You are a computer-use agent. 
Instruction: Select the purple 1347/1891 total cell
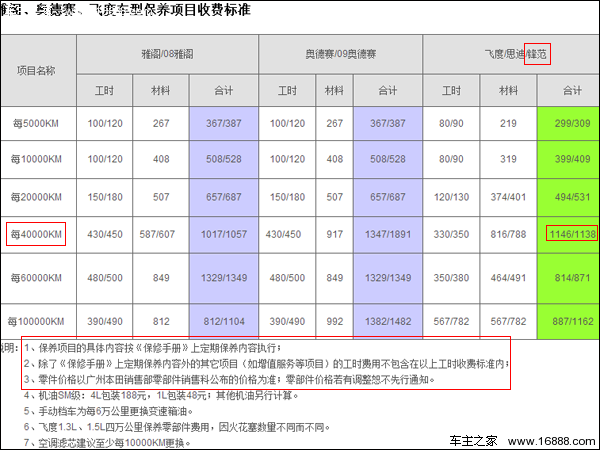tap(387, 235)
